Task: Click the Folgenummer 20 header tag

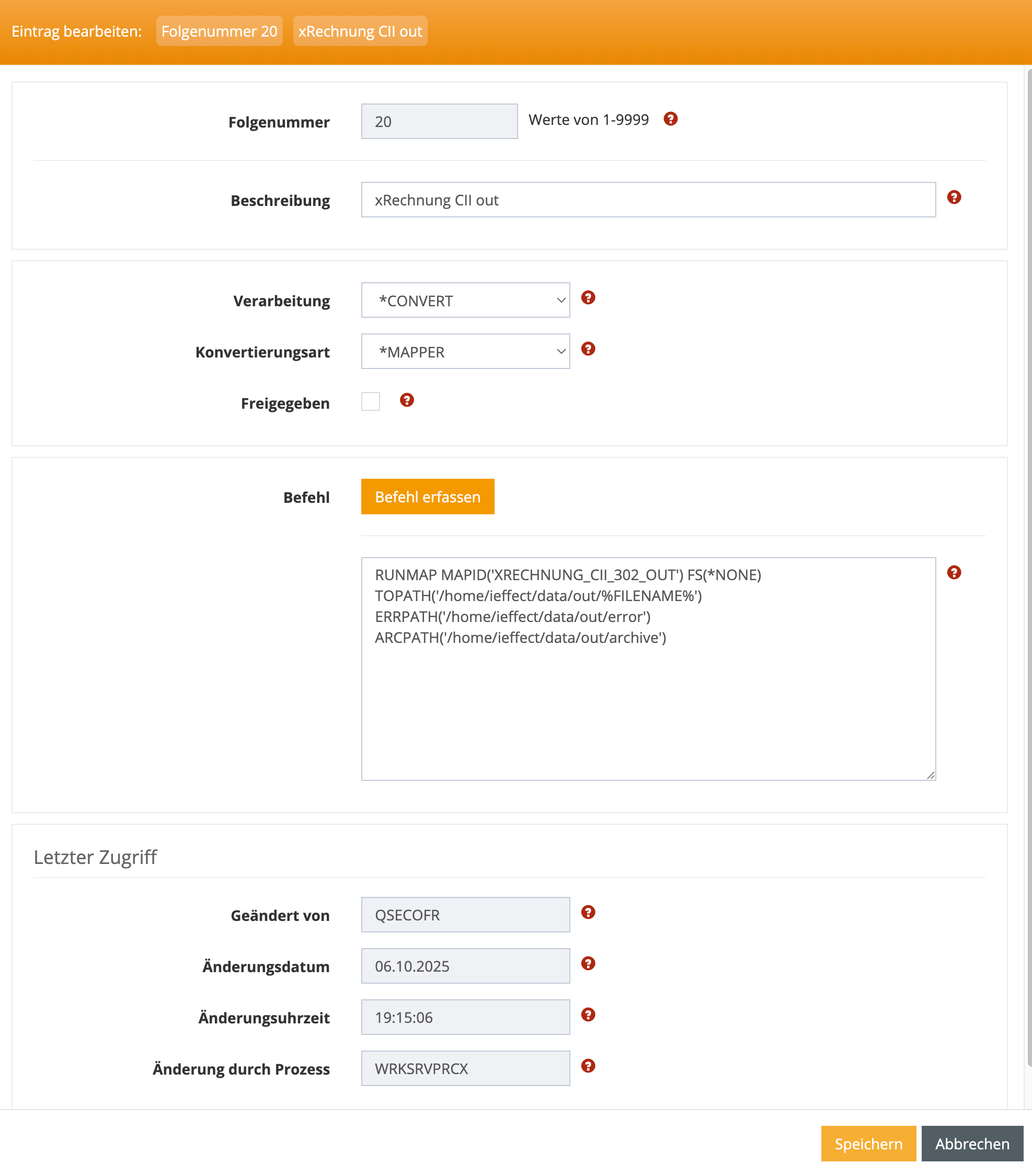Action: pyautogui.click(x=219, y=31)
